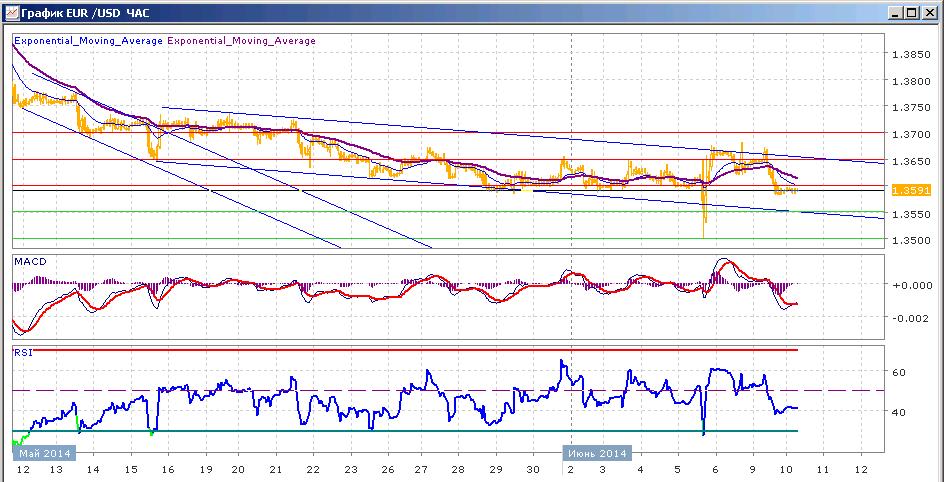The width and height of the screenshot is (944, 482).
Task: Click the Май 2014 month marker
Action: (x=44, y=453)
